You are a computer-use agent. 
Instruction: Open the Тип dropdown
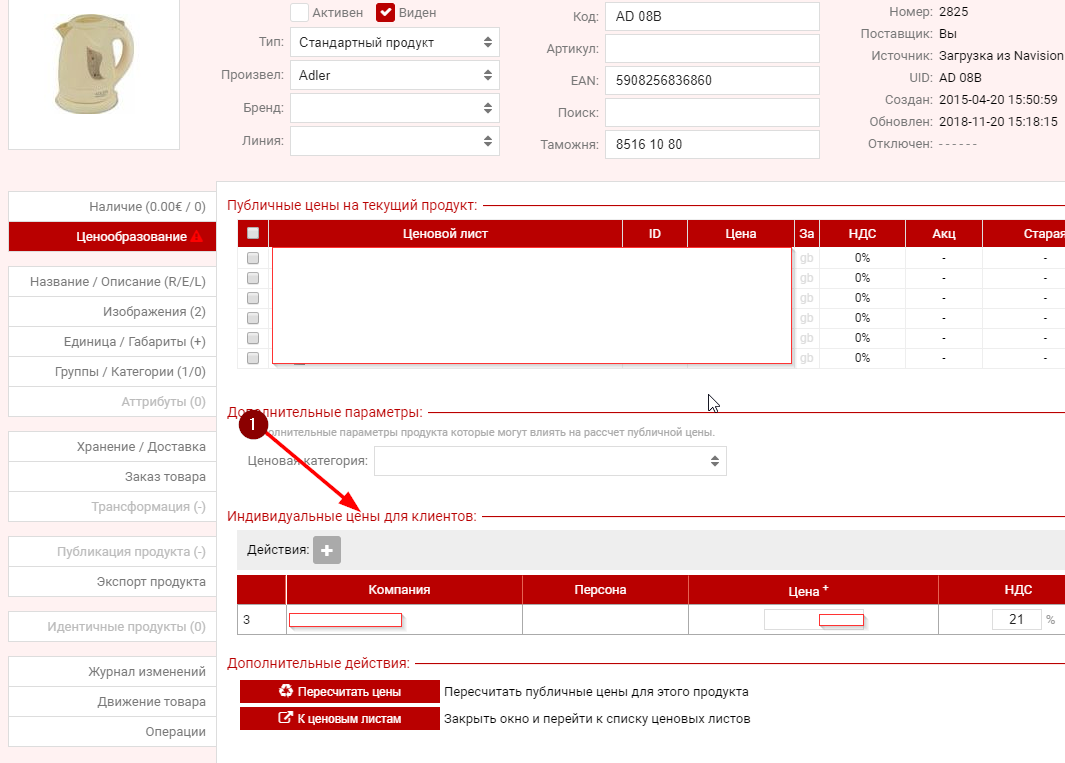point(394,43)
